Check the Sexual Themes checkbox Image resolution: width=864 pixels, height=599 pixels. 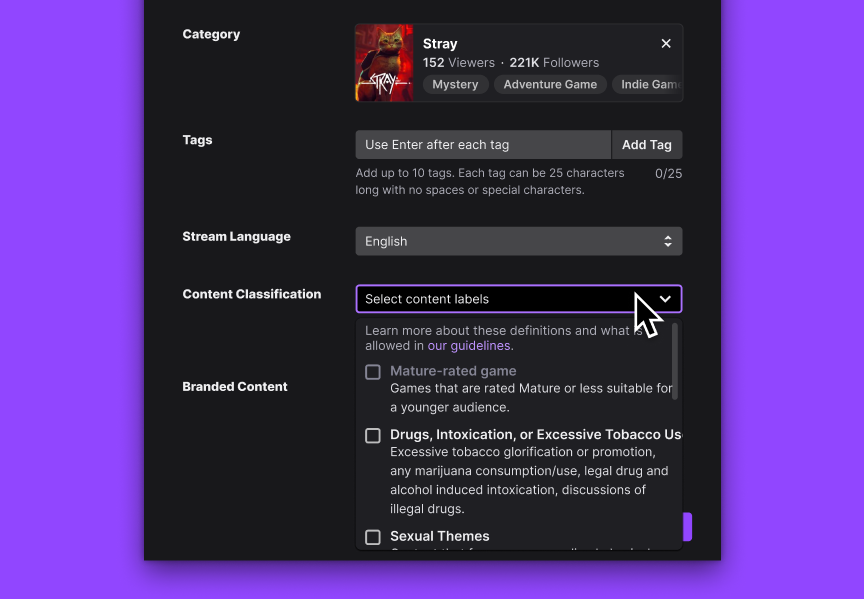373,537
